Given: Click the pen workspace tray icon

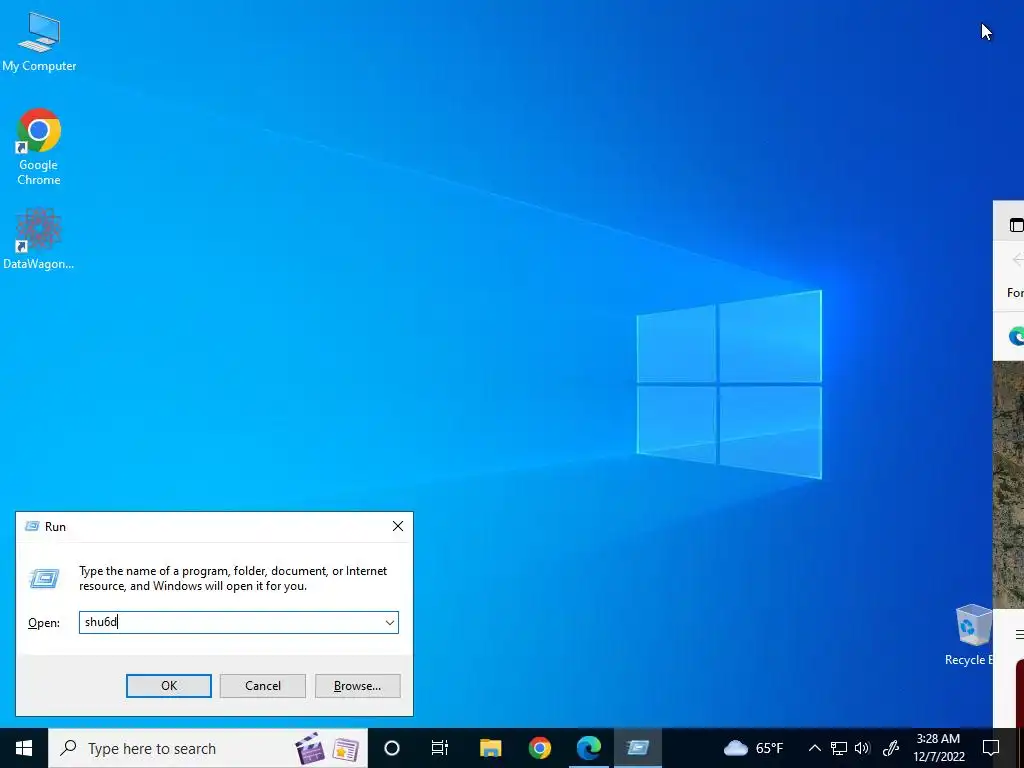Looking at the screenshot, I should (891, 748).
